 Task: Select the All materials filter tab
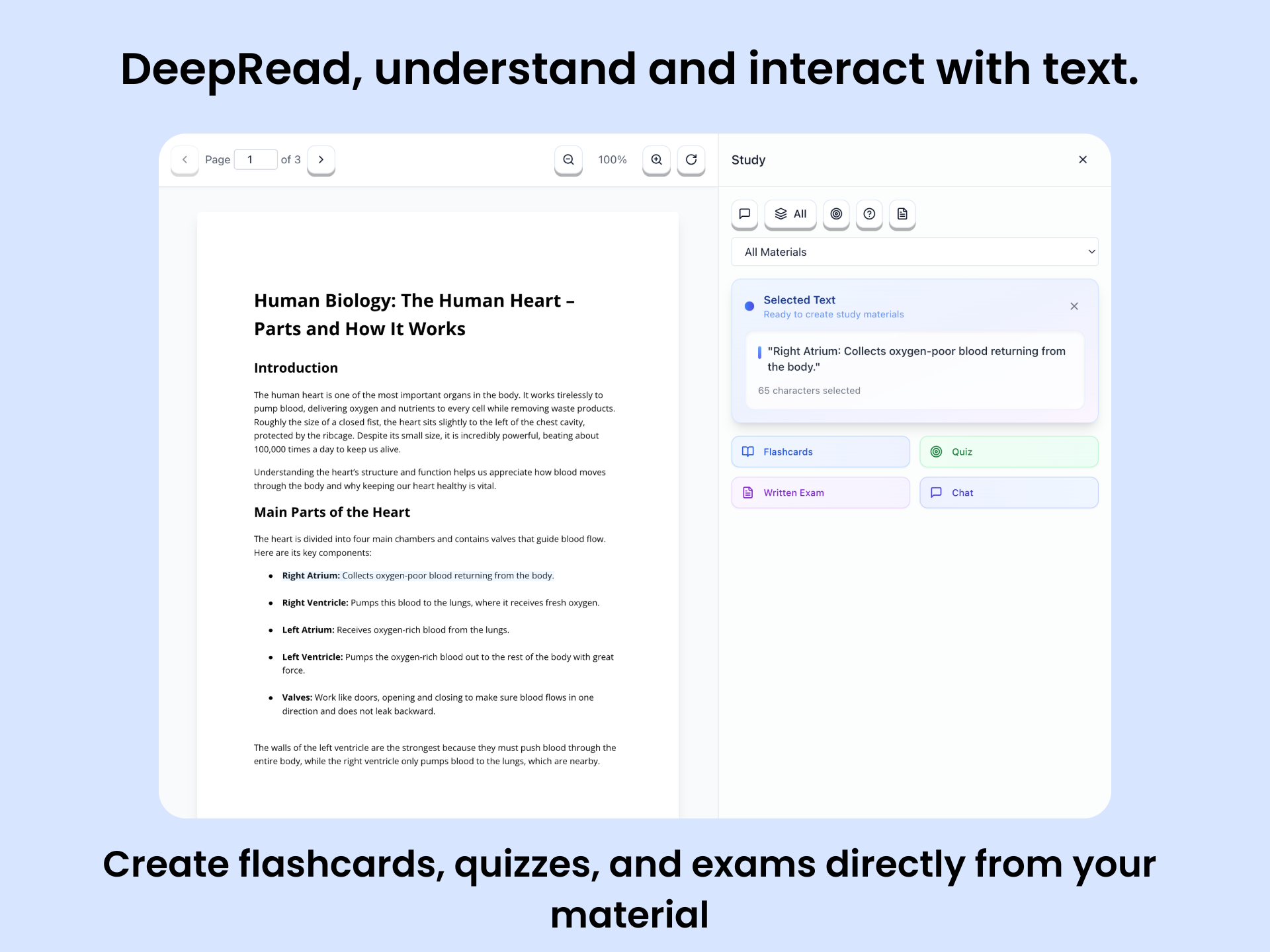[x=790, y=214]
